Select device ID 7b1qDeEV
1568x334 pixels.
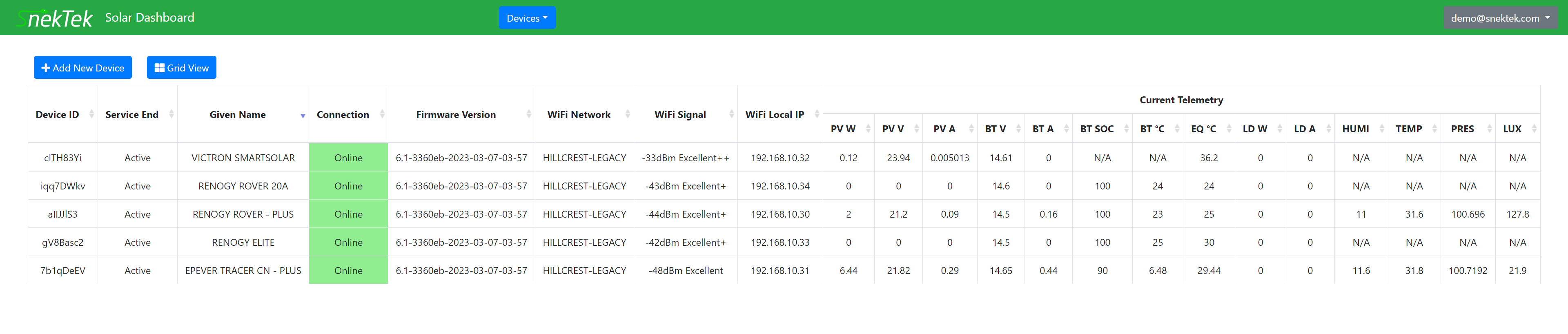(x=63, y=271)
